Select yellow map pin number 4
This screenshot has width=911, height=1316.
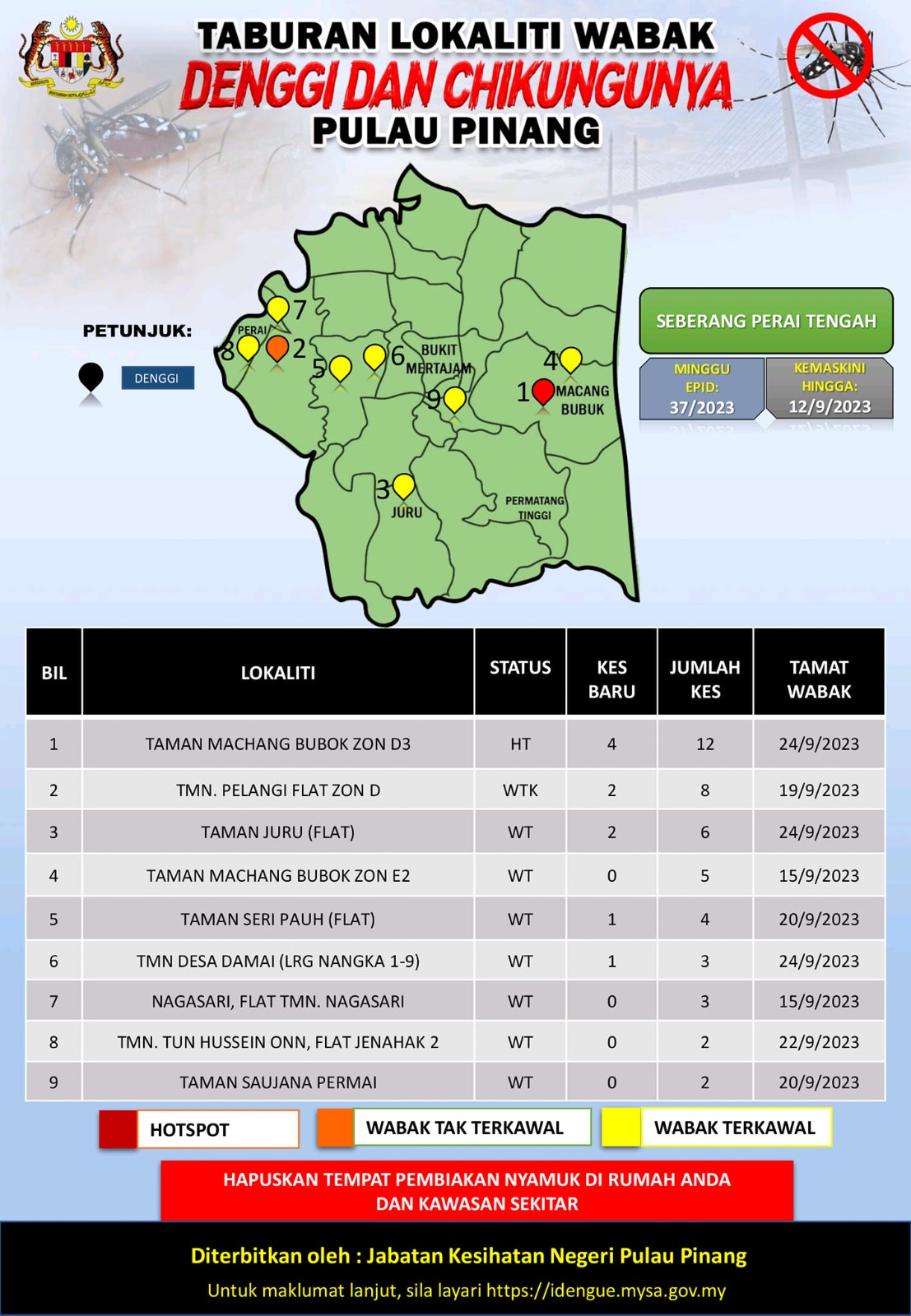pyautogui.click(x=570, y=360)
